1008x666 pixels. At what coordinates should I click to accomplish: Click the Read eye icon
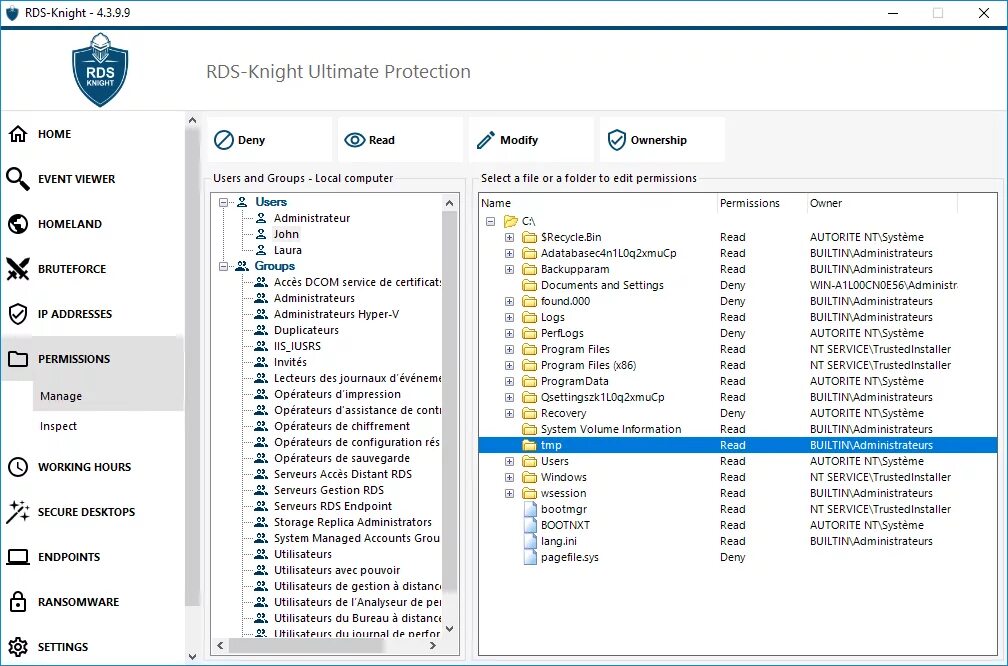355,140
